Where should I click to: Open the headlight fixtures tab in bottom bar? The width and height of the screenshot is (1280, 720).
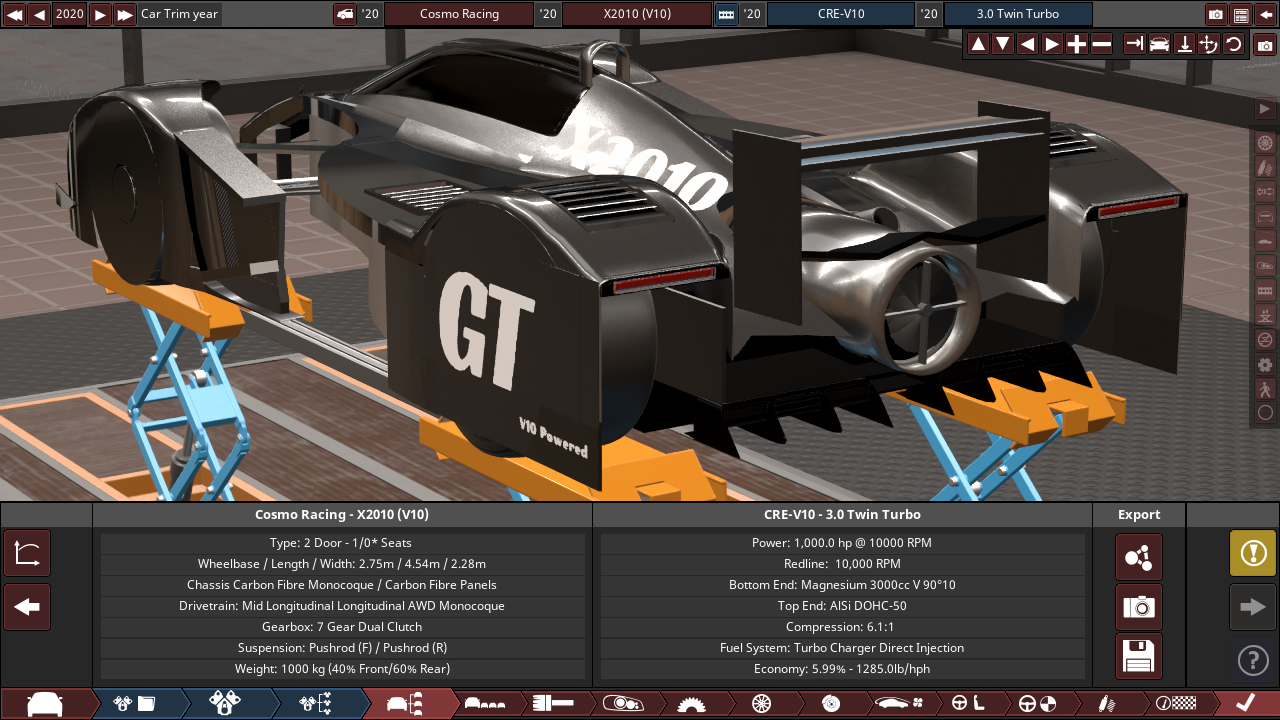coord(627,704)
